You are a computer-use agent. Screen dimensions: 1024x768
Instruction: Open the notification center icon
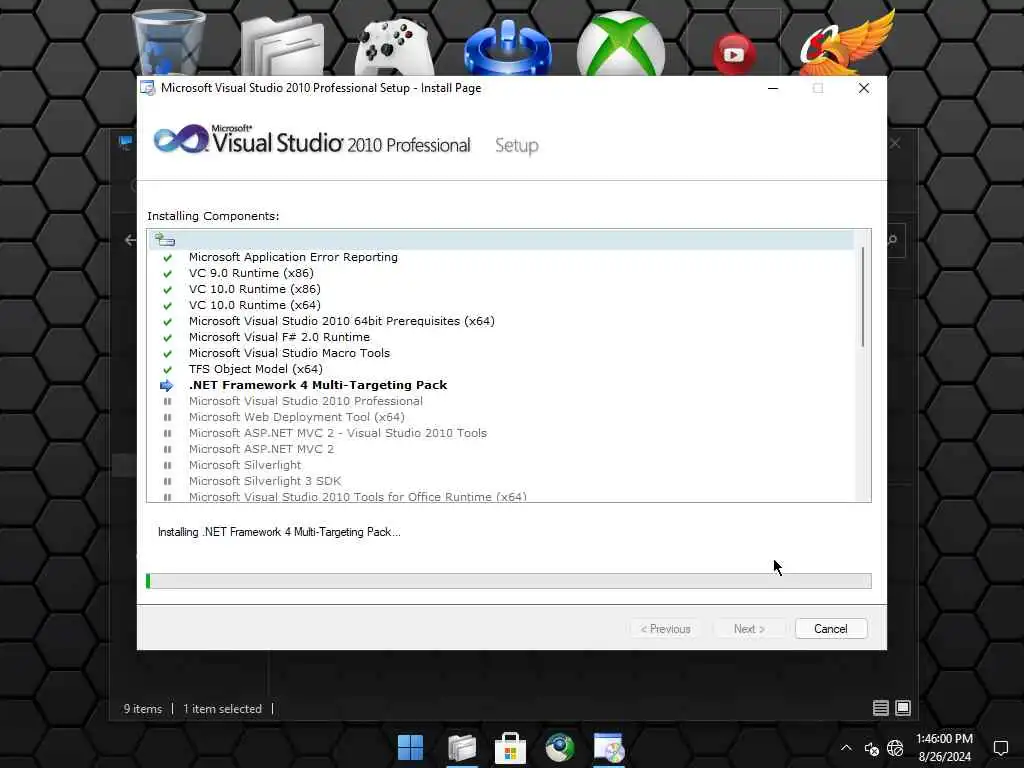pyautogui.click(x=1000, y=748)
